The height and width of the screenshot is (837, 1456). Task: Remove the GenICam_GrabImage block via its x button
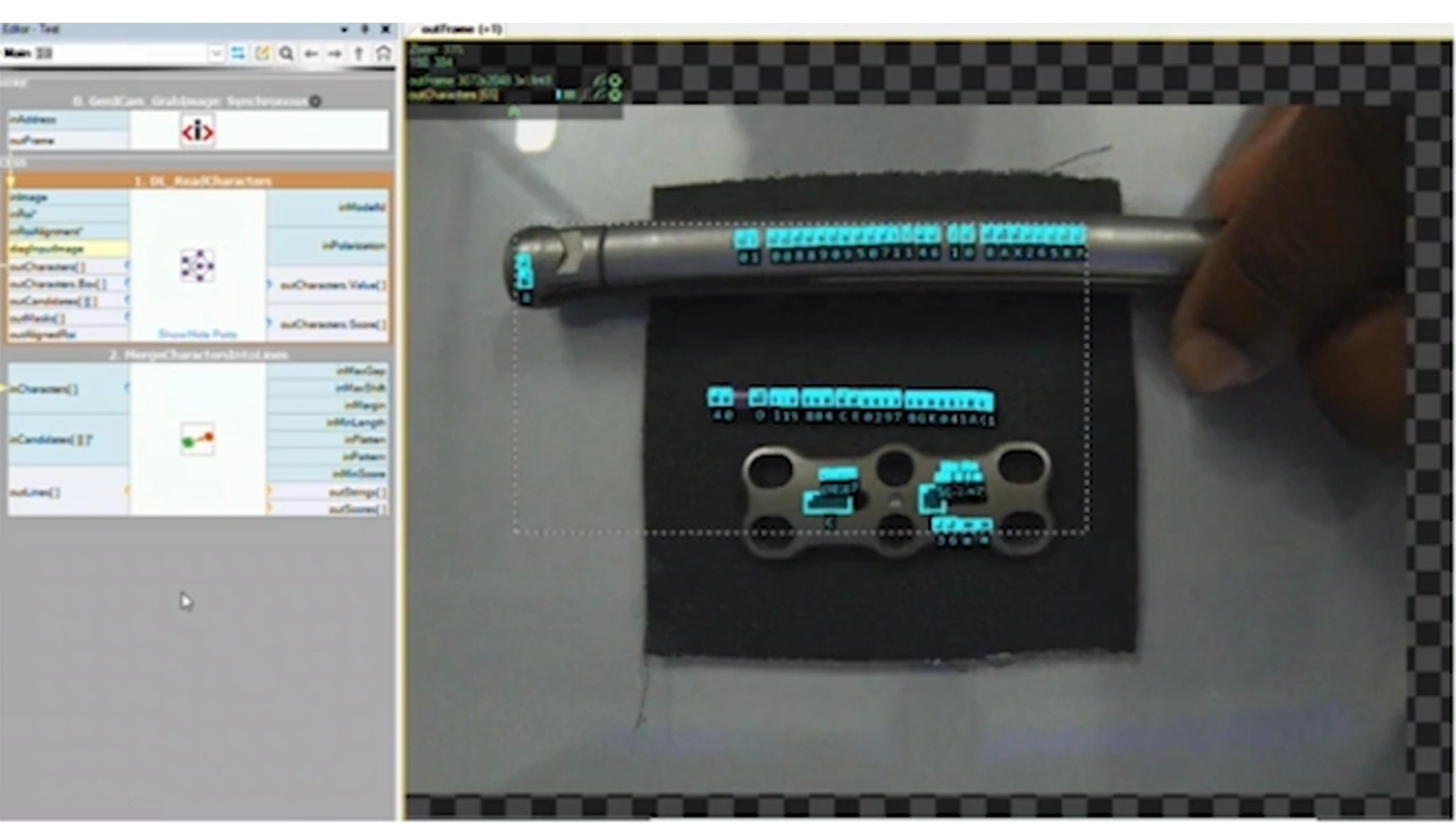click(x=315, y=101)
